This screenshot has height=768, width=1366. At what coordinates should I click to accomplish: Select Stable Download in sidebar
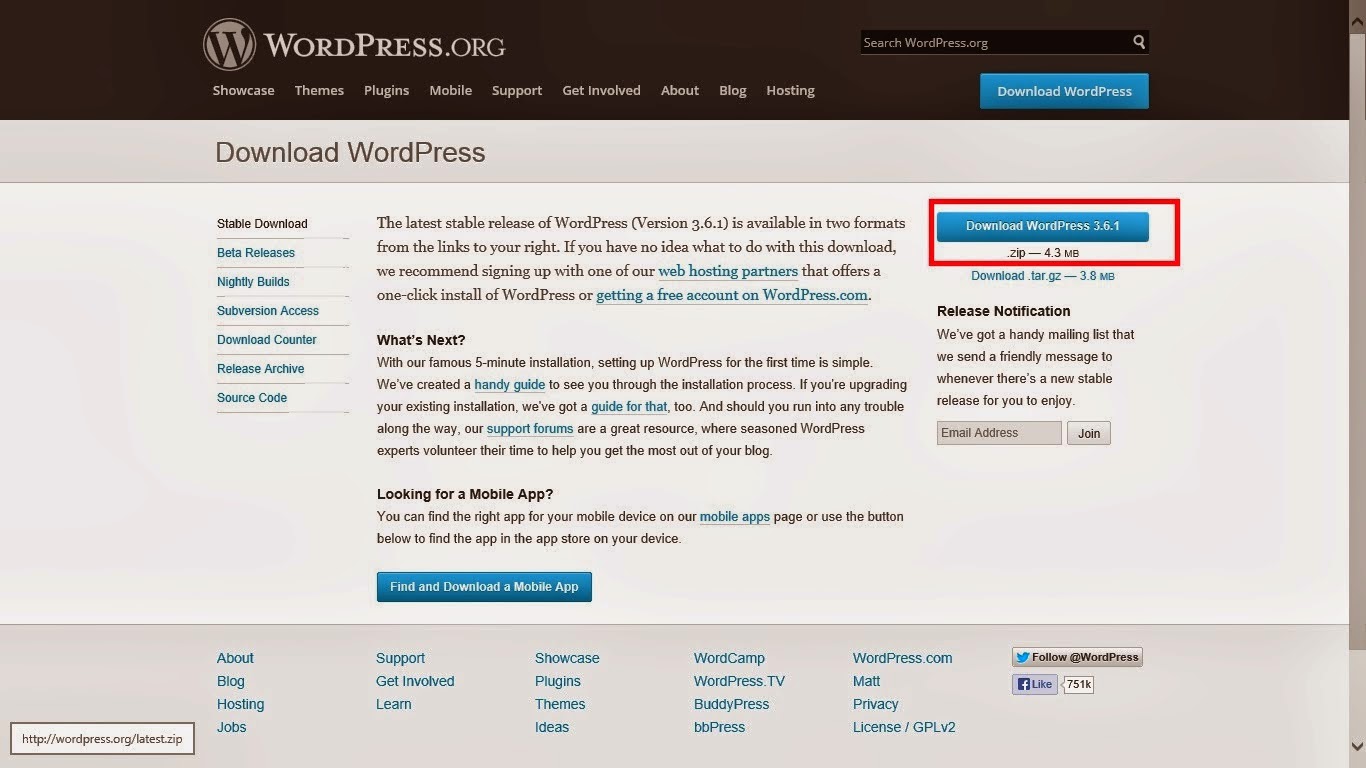click(x=262, y=224)
